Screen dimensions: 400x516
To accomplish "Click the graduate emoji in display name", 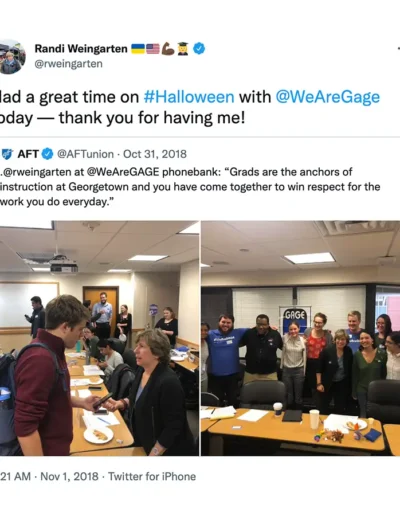I will point(183,49).
